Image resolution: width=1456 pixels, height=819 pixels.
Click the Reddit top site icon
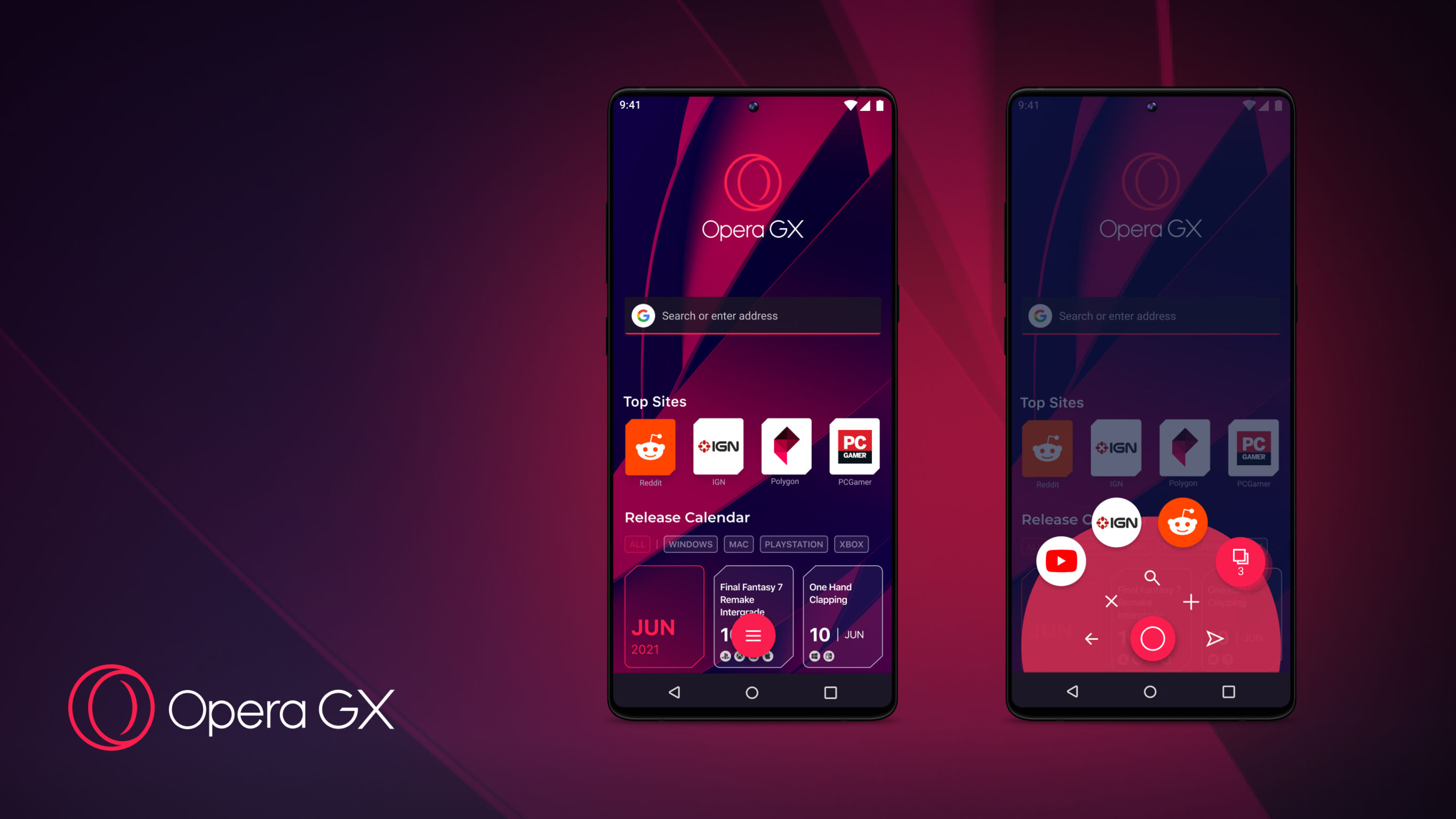pos(652,449)
